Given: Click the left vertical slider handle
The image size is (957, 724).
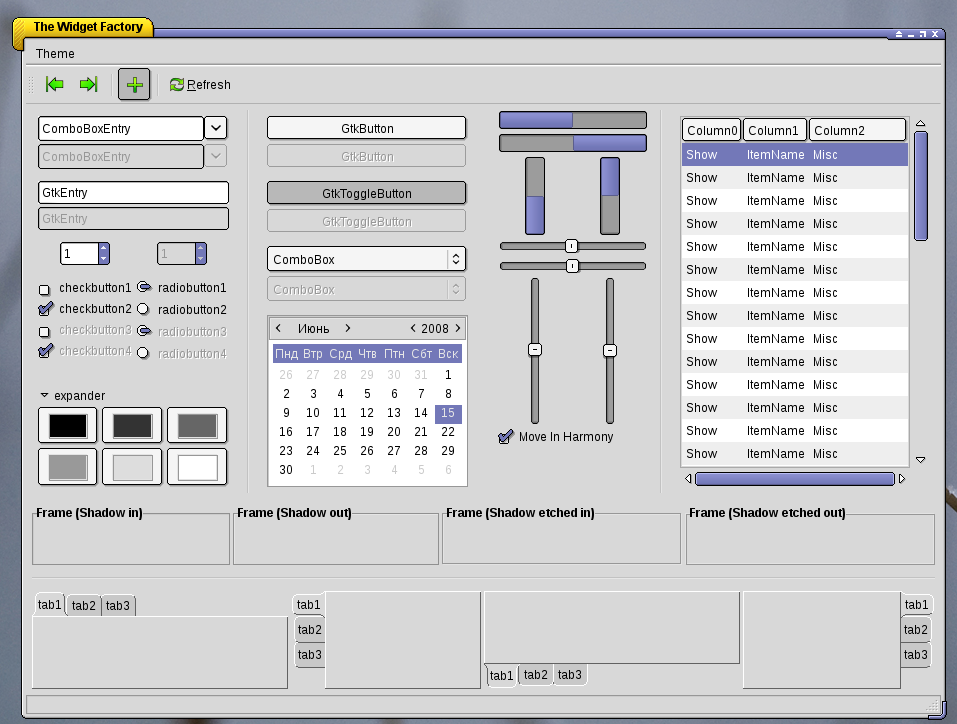Looking at the screenshot, I should point(535,350).
